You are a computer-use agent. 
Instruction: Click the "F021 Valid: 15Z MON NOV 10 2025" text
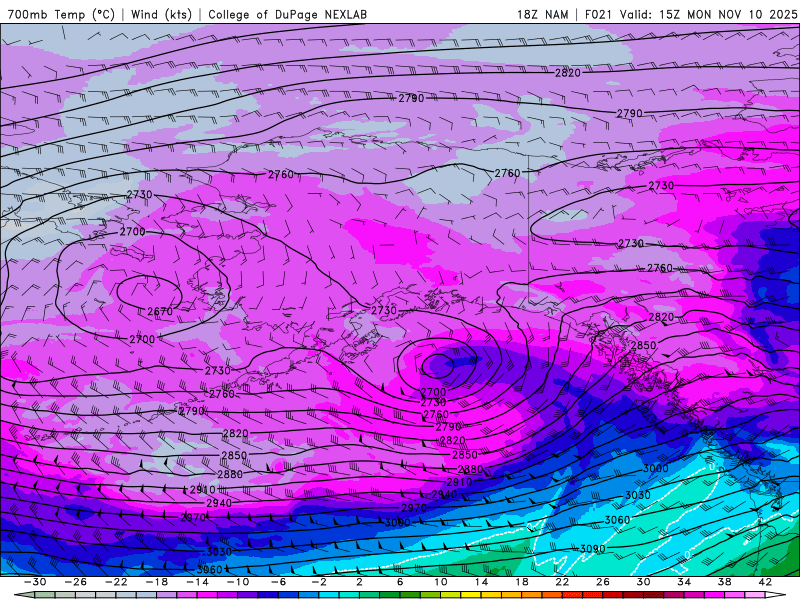click(691, 14)
